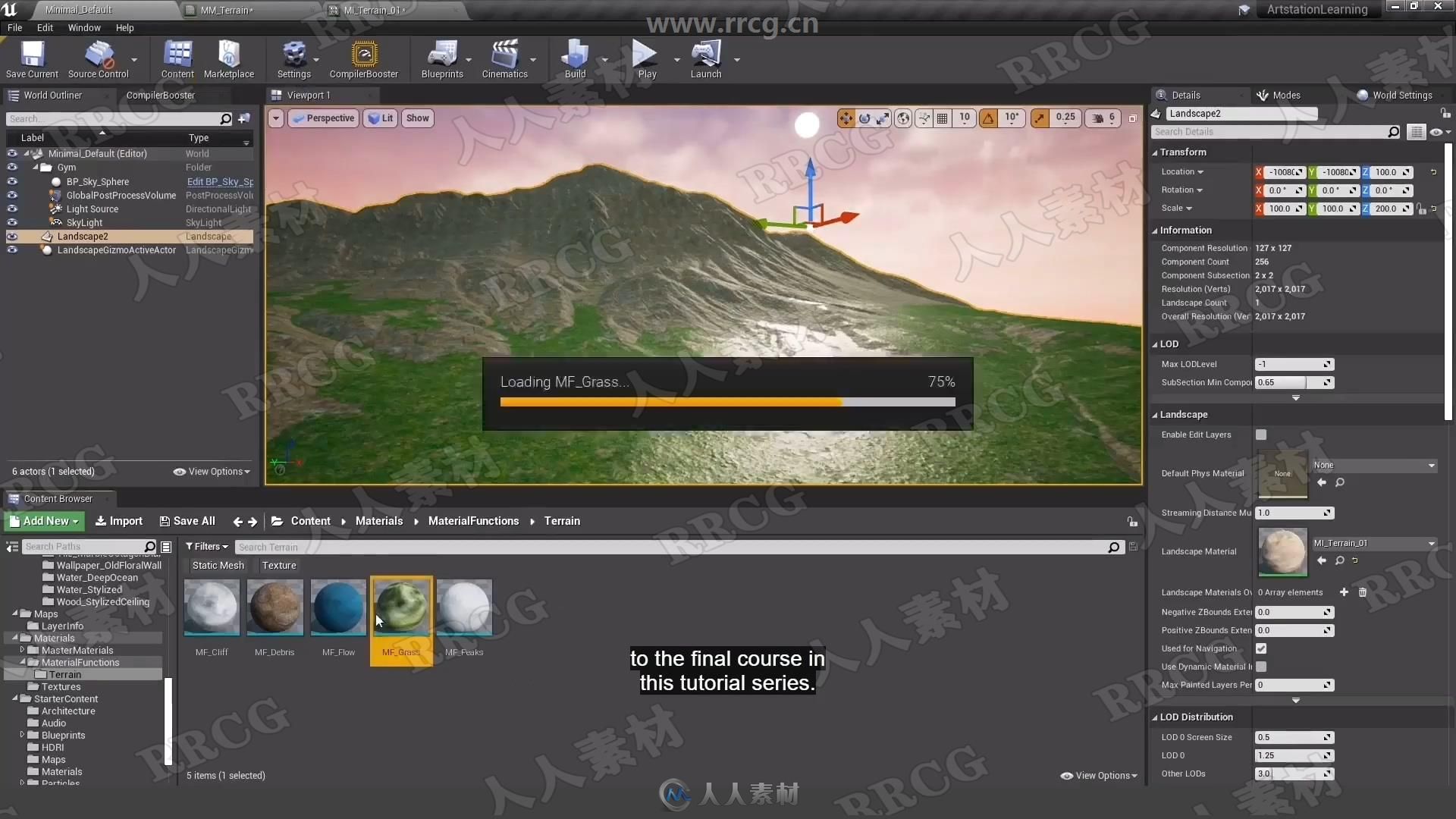The image size is (1456, 819).
Task: Open camera speed setting in viewport
Action: [x=1103, y=118]
